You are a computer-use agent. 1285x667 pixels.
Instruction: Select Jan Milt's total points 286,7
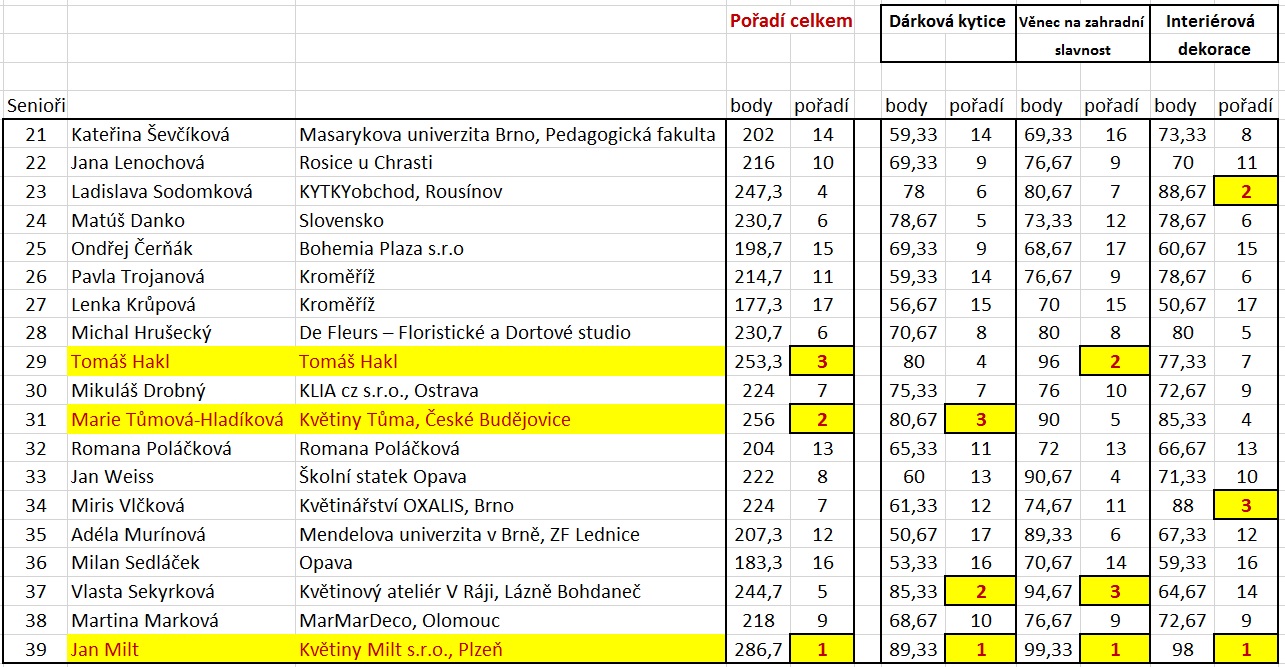pos(758,650)
